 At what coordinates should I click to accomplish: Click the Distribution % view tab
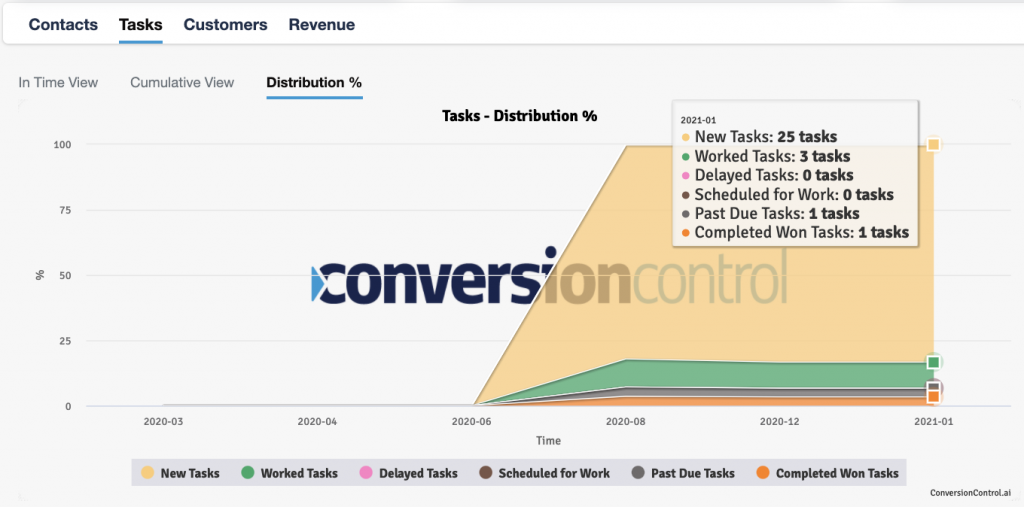click(x=314, y=82)
